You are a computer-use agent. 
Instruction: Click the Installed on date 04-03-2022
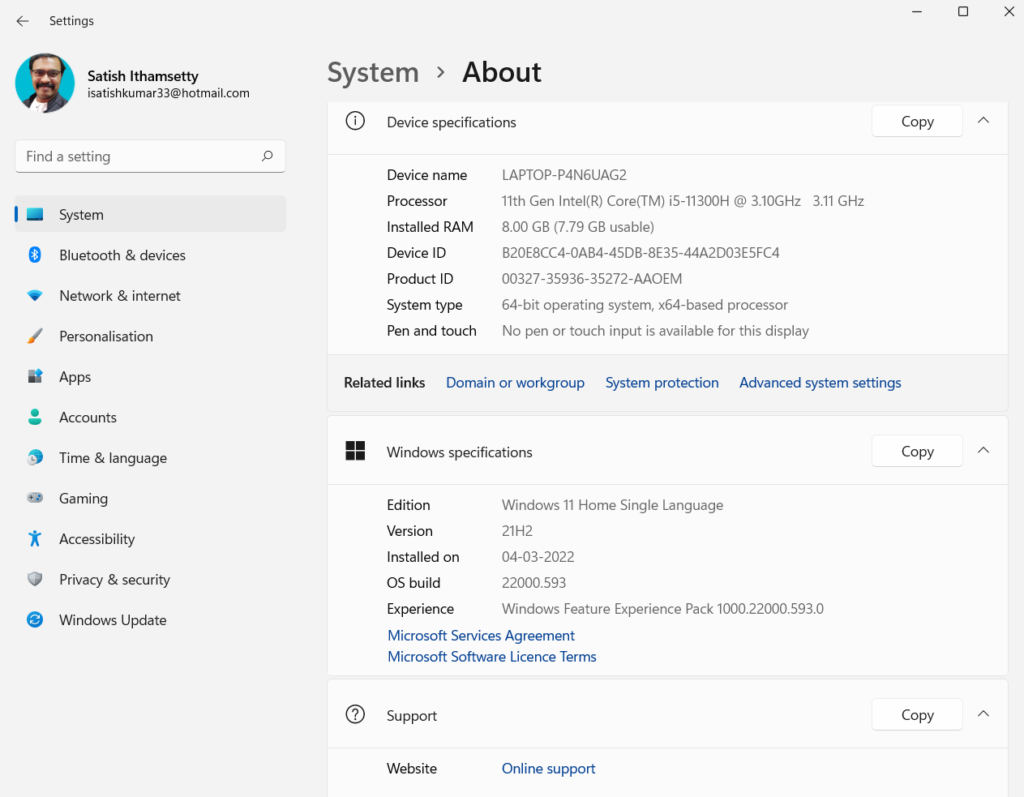pyautogui.click(x=538, y=557)
